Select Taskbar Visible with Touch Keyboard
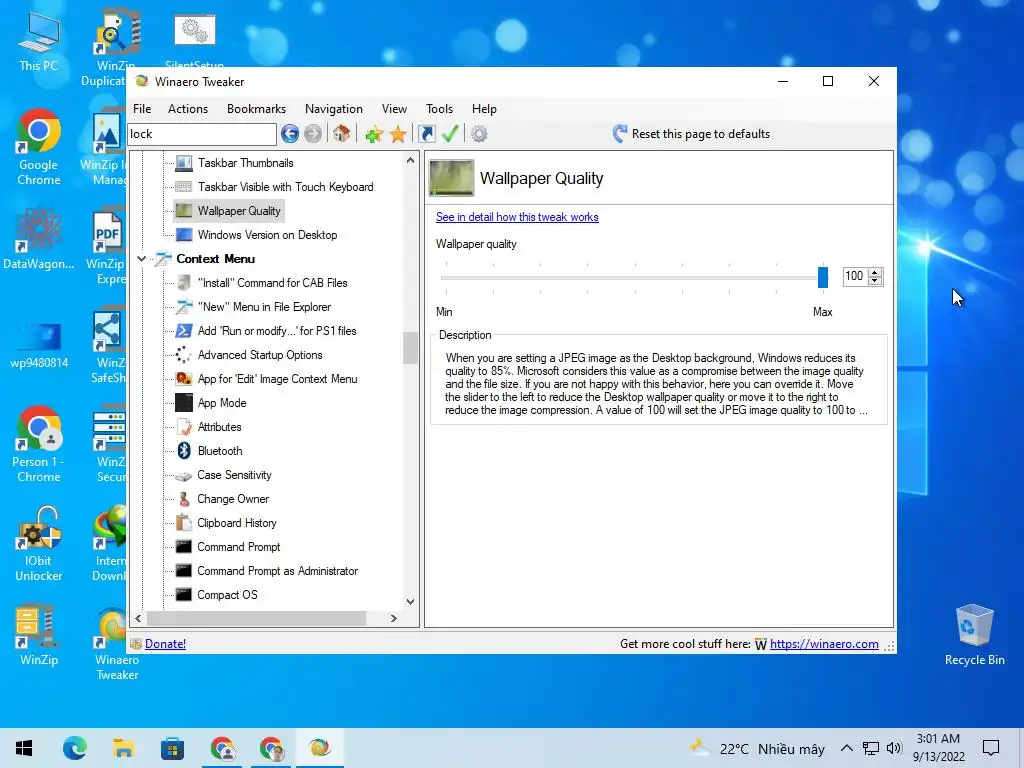This screenshot has width=1024, height=768. tap(285, 187)
